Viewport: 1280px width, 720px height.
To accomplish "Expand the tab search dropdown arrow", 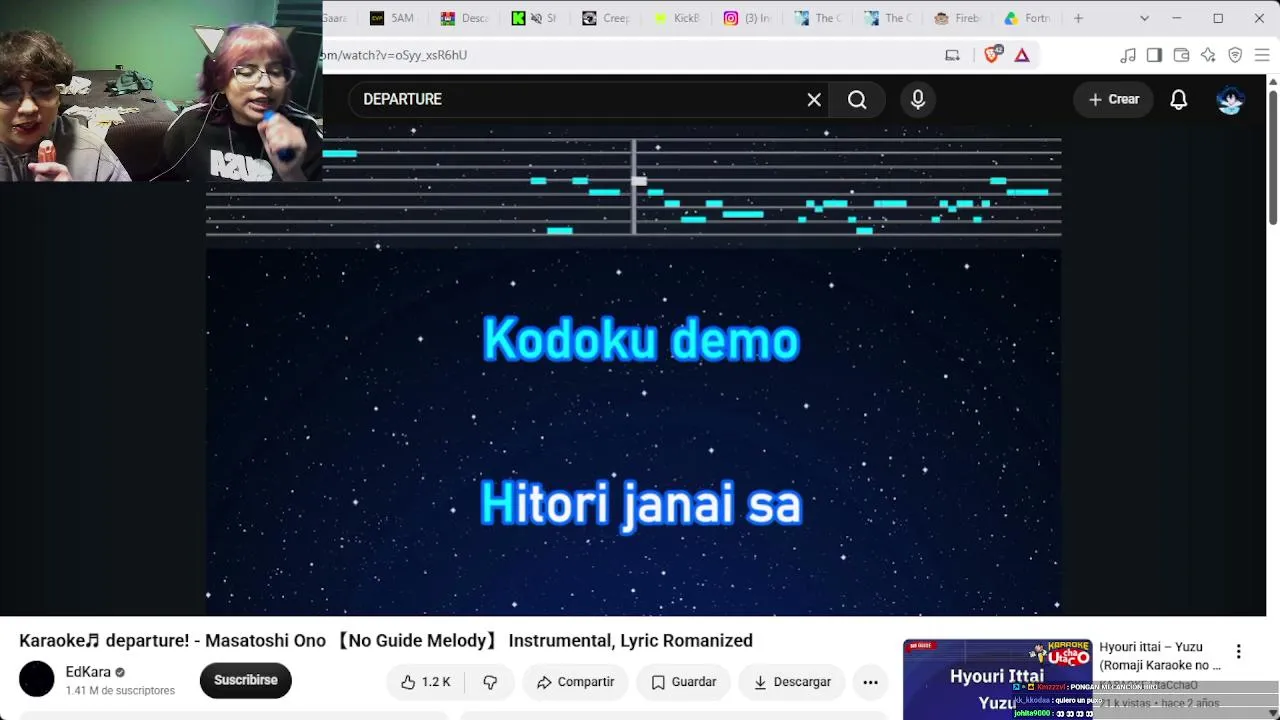I will coord(1144,18).
